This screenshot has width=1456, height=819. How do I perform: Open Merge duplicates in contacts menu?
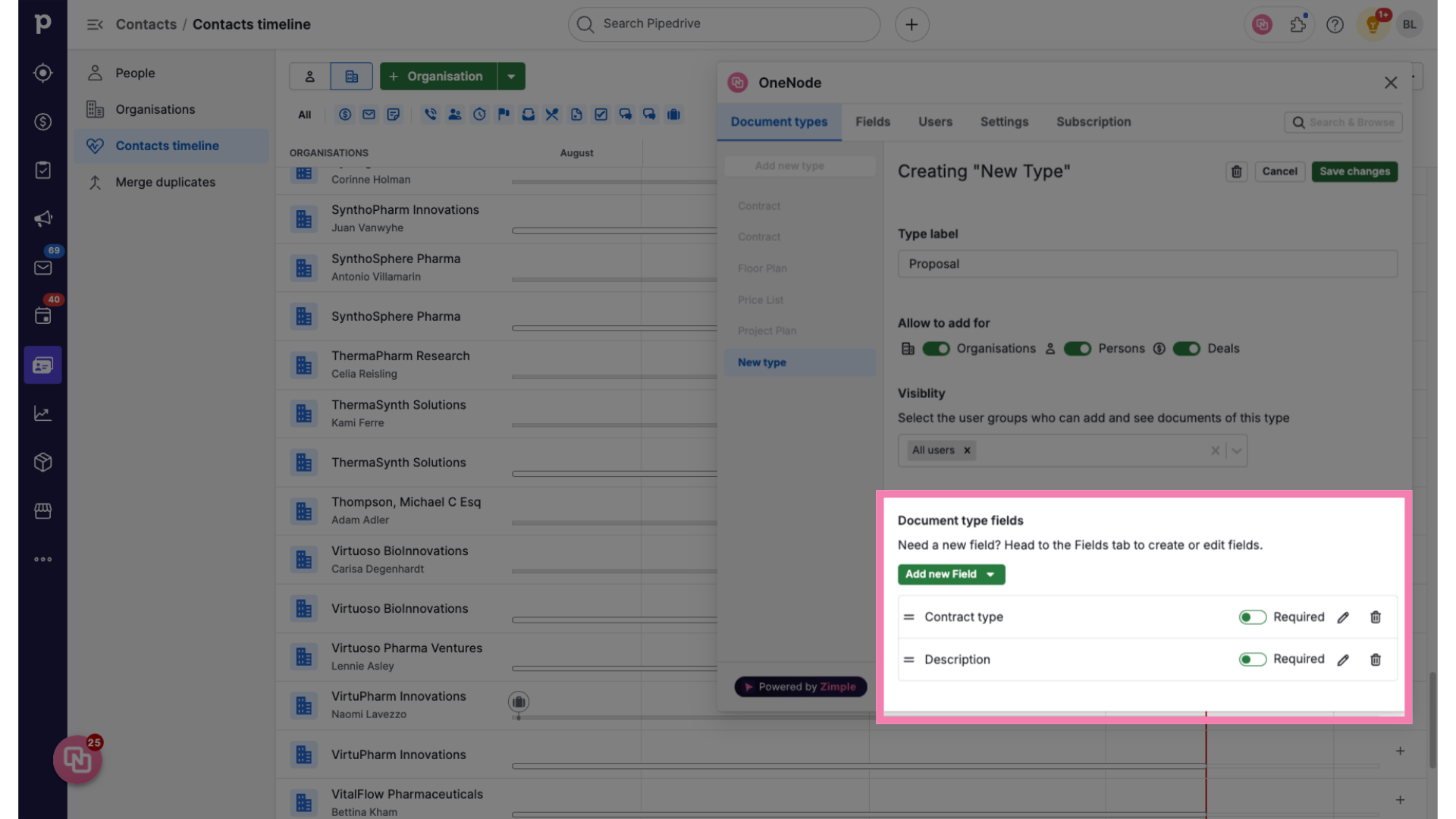171,182
